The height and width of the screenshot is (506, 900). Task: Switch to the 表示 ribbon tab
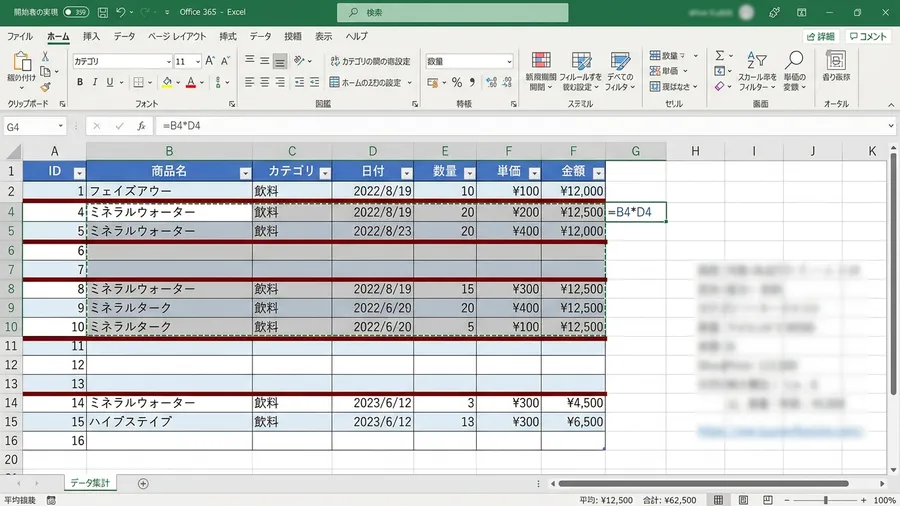[323, 36]
